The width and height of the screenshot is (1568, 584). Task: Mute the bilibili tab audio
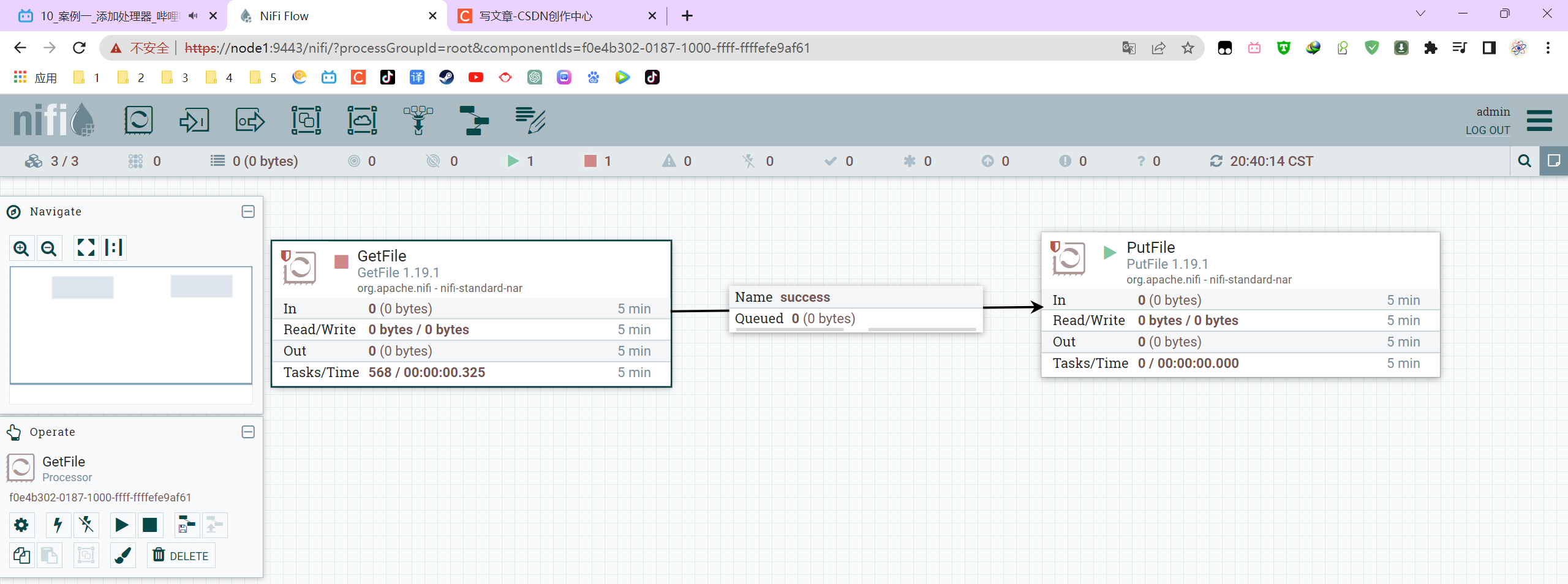(193, 16)
